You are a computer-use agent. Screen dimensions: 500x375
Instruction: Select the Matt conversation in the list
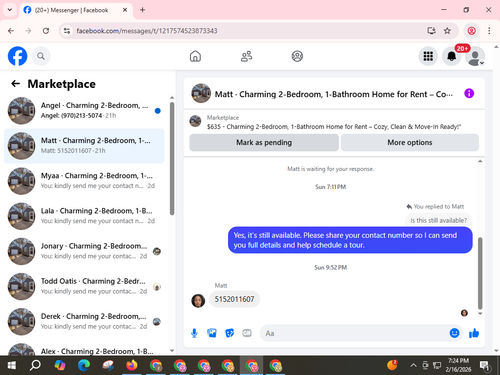[84, 146]
